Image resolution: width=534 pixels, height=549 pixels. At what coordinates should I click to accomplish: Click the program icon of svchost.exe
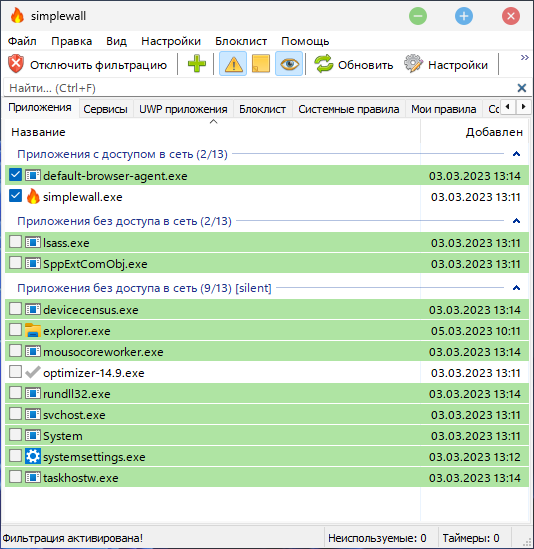pyautogui.click(x=33, y=415)
